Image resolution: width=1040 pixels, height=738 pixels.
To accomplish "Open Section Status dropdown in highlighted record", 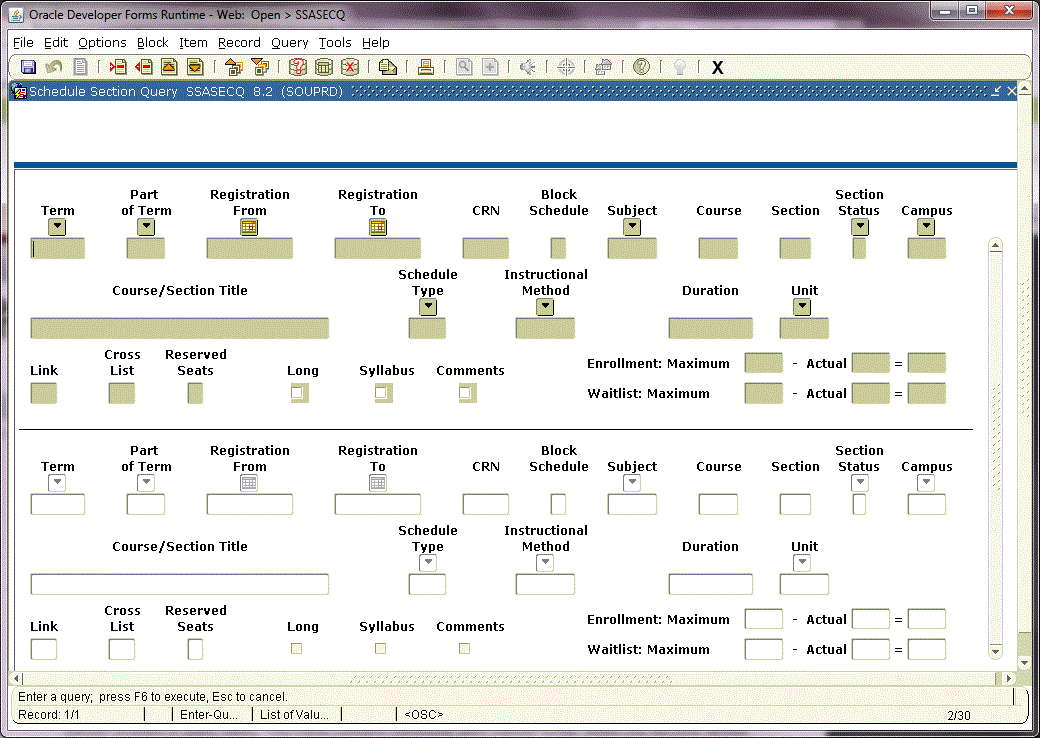I will 860,227.
